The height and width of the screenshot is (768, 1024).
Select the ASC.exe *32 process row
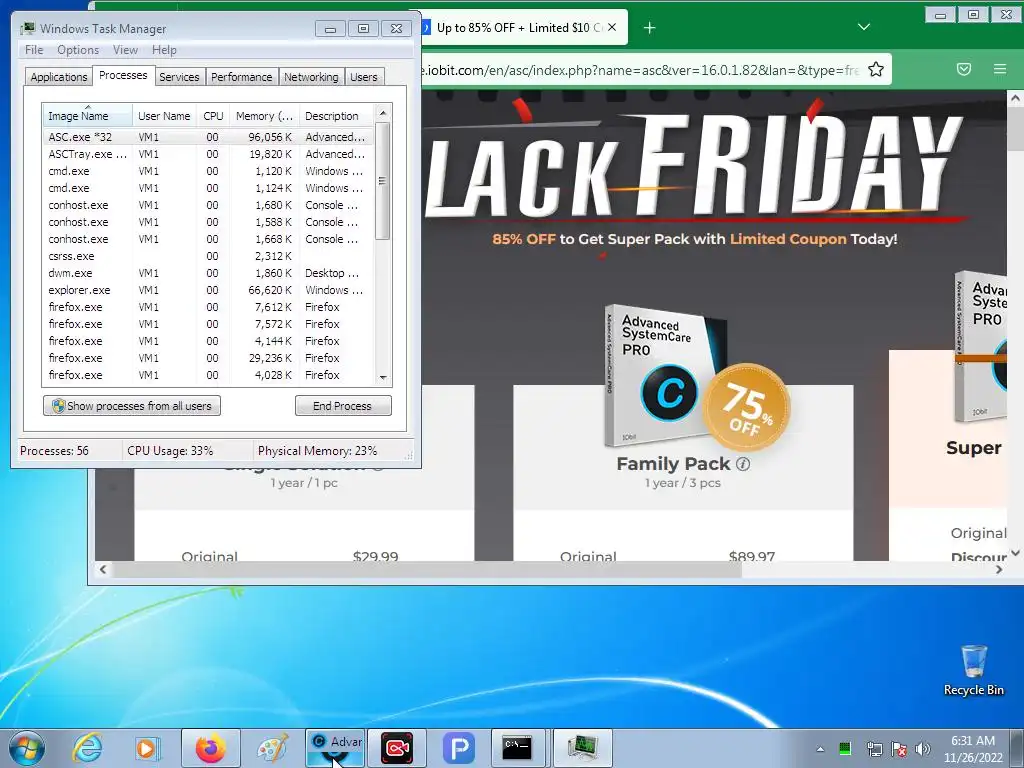pos(209,137)
